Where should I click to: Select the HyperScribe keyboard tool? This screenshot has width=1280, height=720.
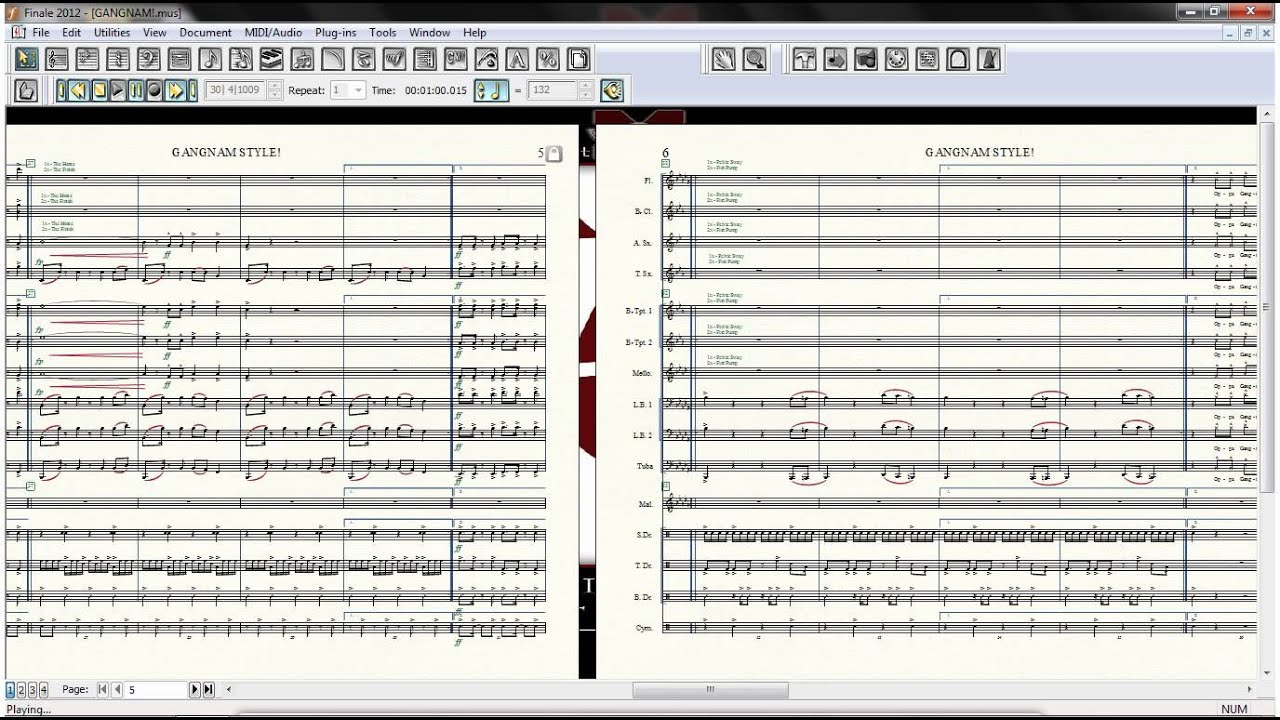pos(272,59)
